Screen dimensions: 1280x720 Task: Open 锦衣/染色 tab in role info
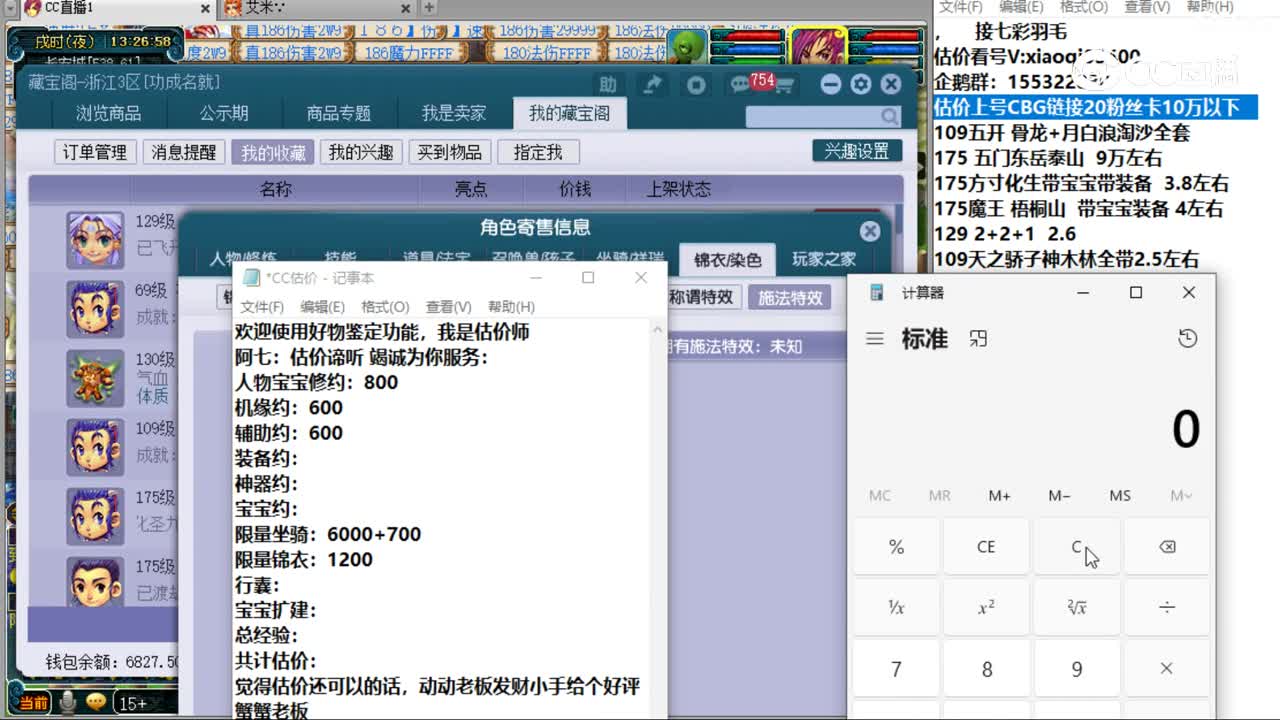(728, 260)
